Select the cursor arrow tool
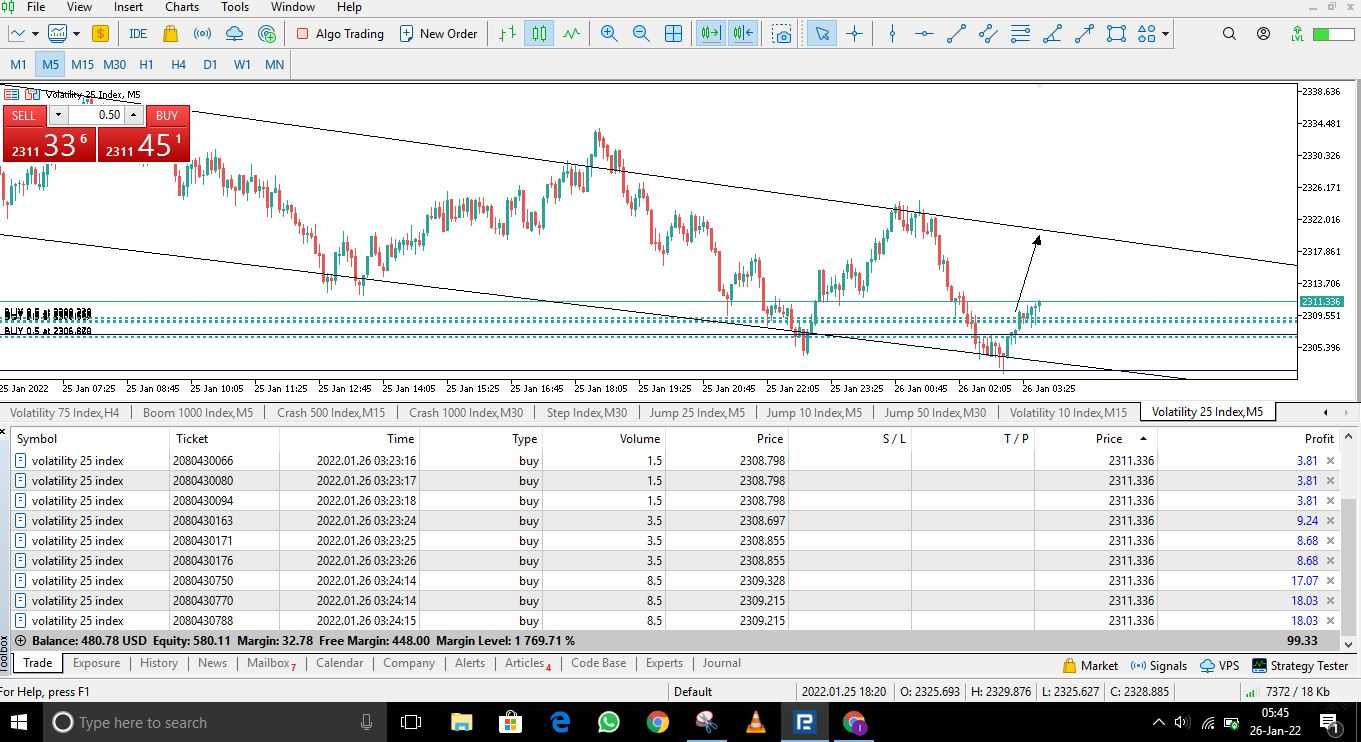The height and width of the screenshot is (742, 1361). tap(822, 33)
